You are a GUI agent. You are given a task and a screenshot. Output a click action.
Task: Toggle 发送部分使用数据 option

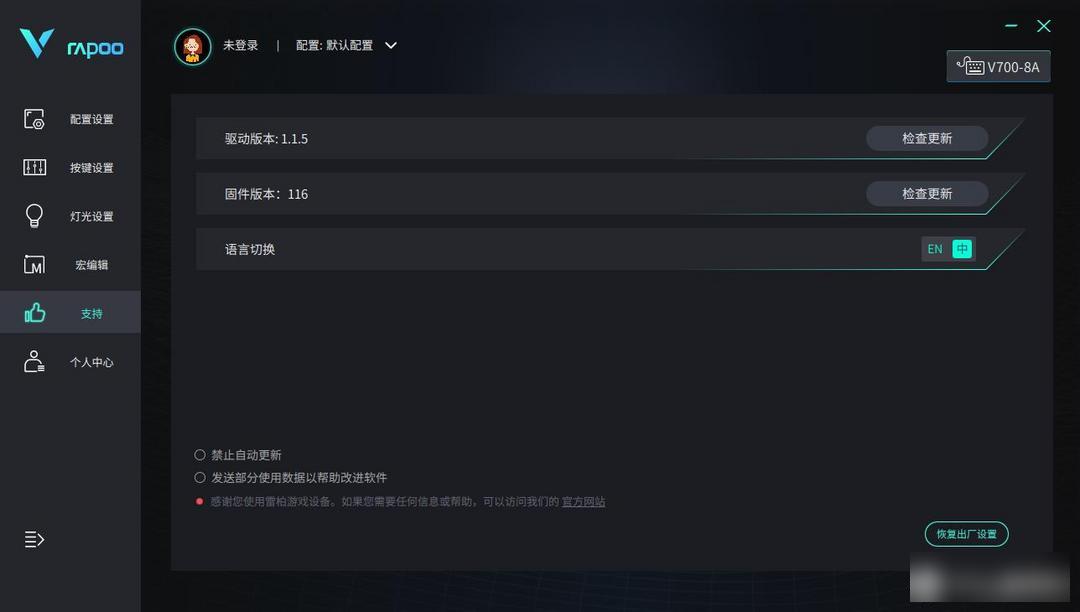pyautogui.click(x=200, y=478)
